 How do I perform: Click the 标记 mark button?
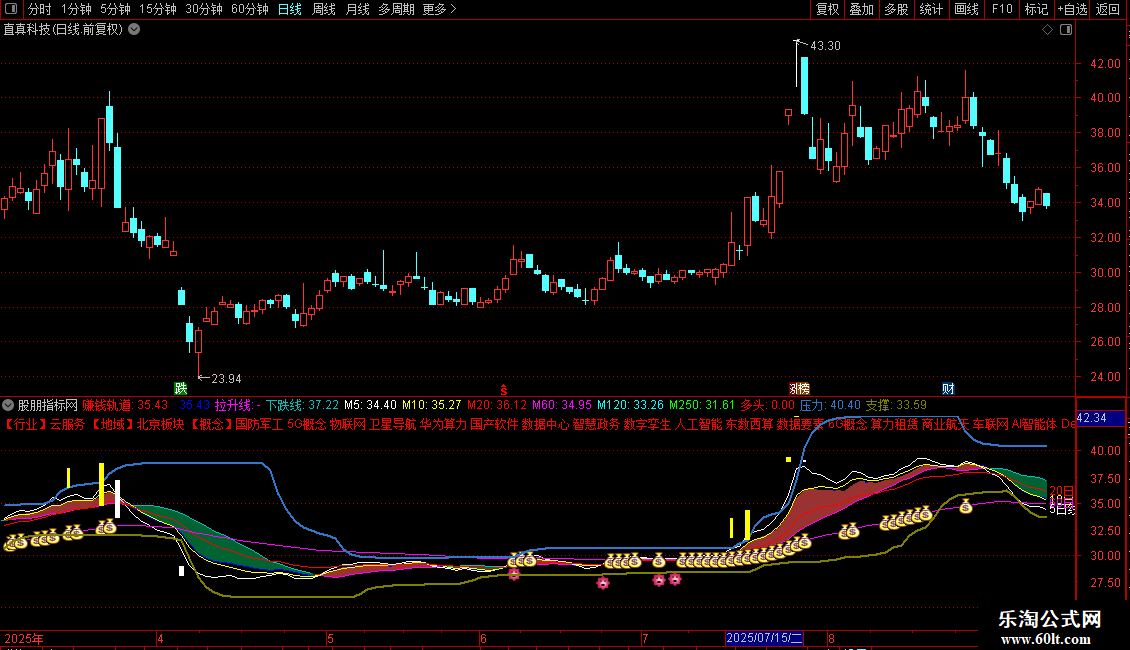[1036, 9]
